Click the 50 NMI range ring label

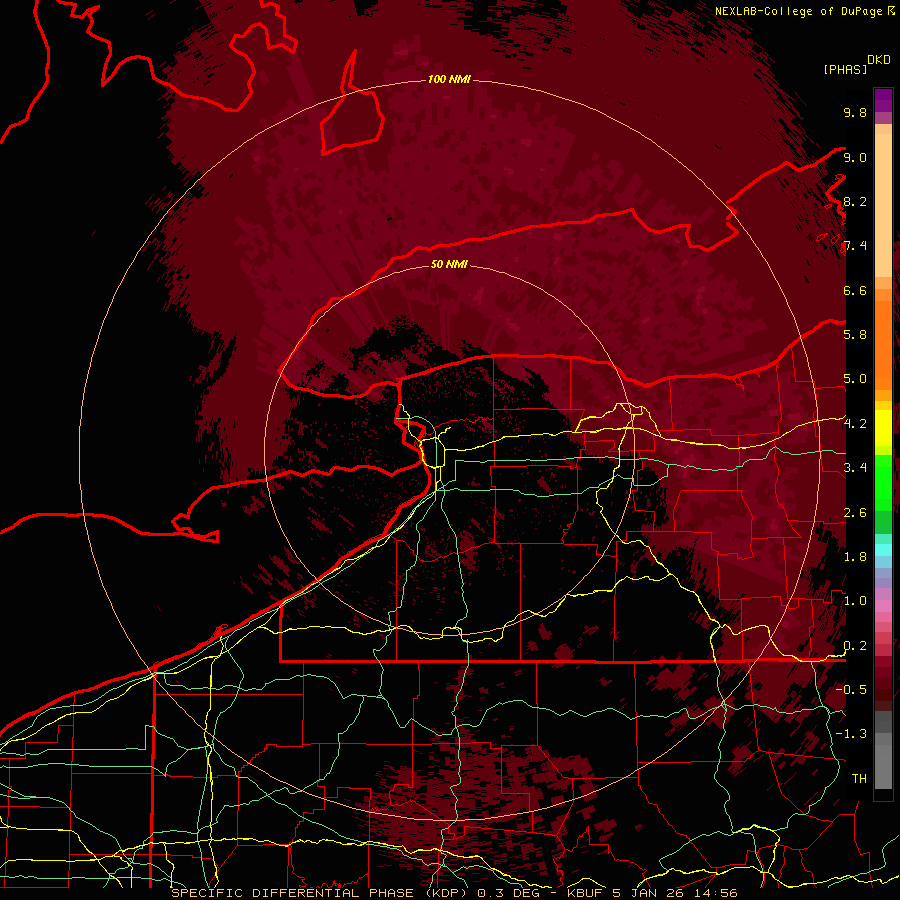pos(449,264)
